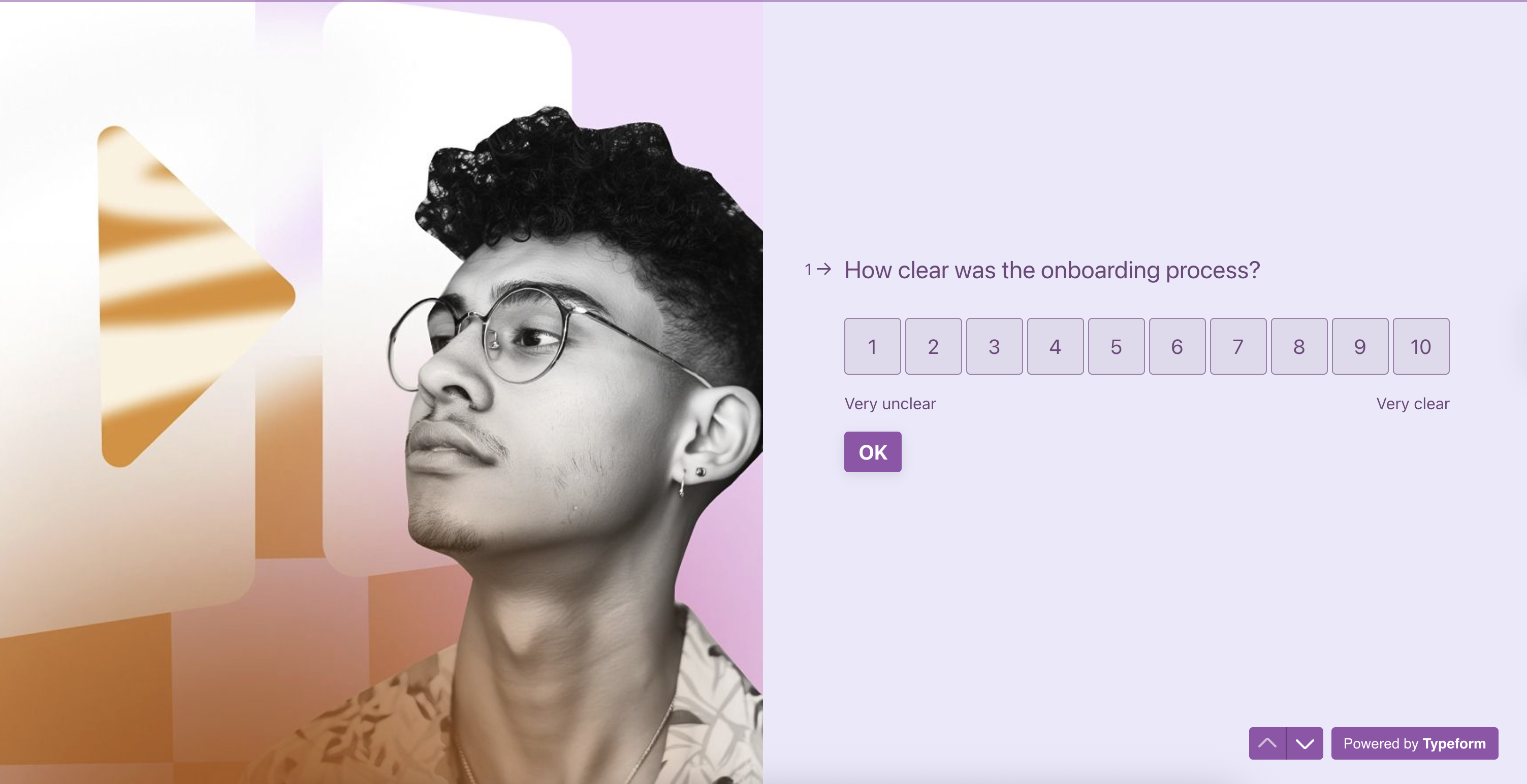Select rating 8 on the scale
This screenshot has width=1527, height=784.
click(x=1299, y=346)
